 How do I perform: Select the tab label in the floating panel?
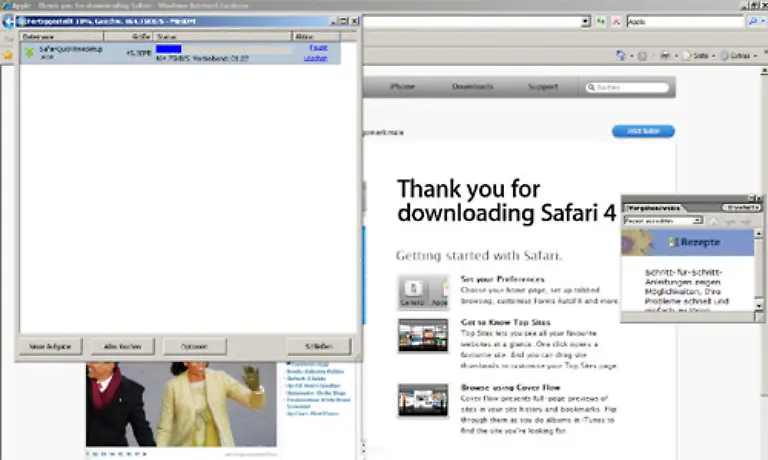(653, 208)
